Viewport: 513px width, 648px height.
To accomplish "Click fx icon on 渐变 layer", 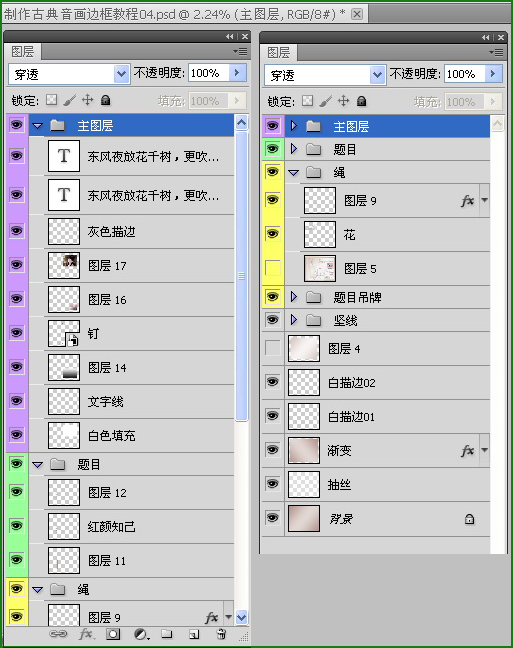I will [x=467, y=450].
